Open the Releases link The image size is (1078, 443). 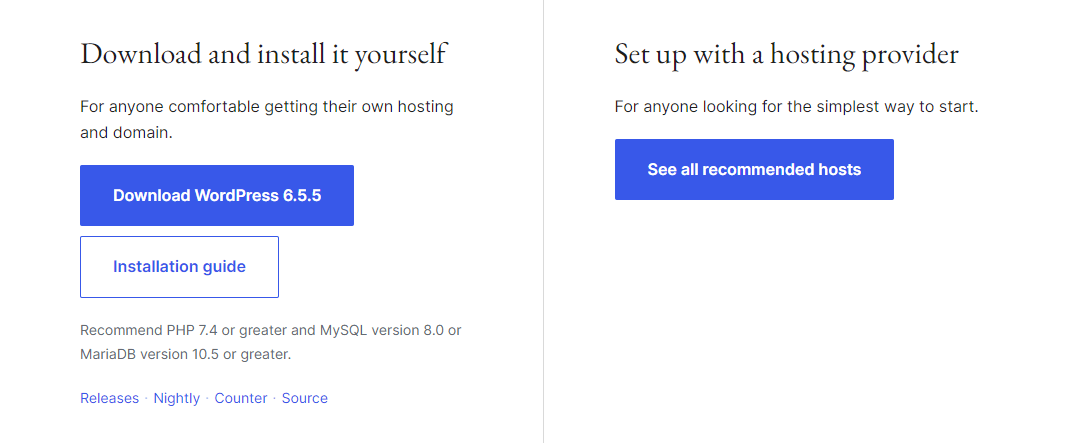[x=109, y=398]
